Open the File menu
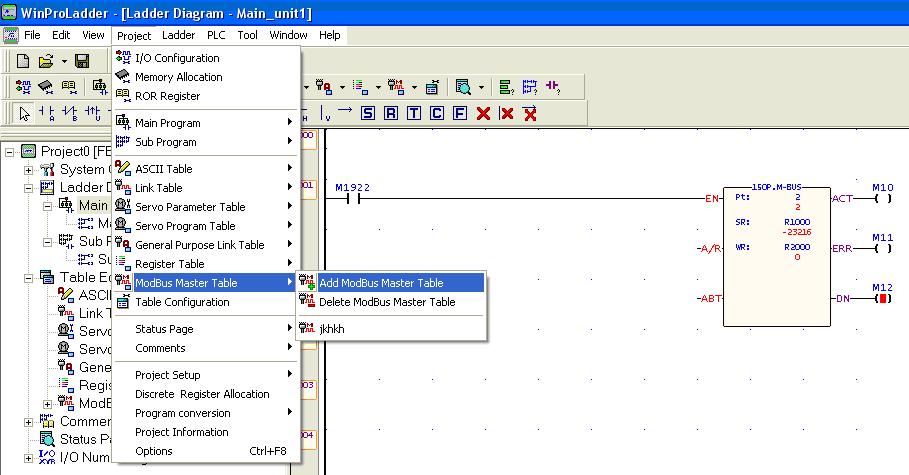 tap(32, 35)
